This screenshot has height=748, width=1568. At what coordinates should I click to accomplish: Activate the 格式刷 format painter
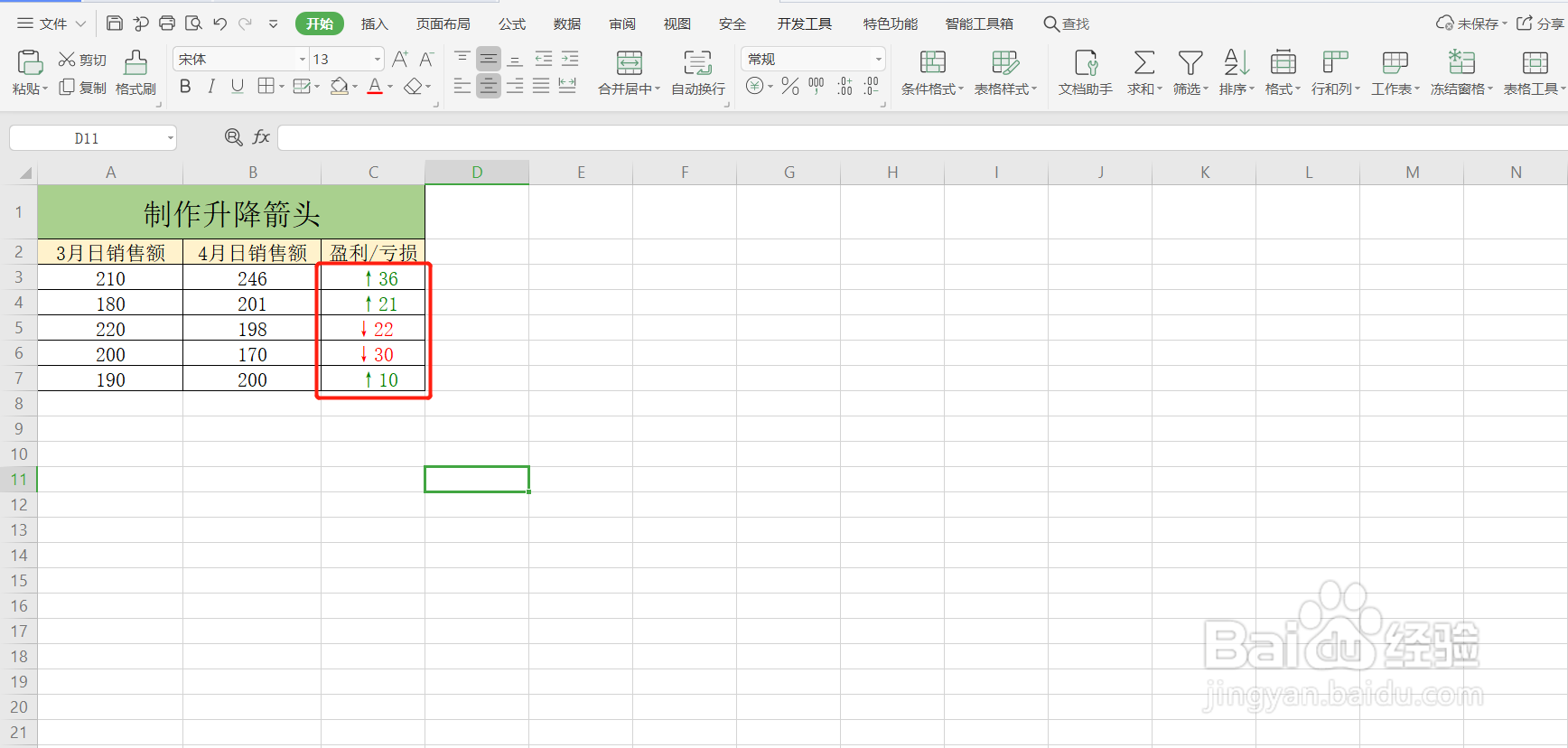[x=135, y=73]
